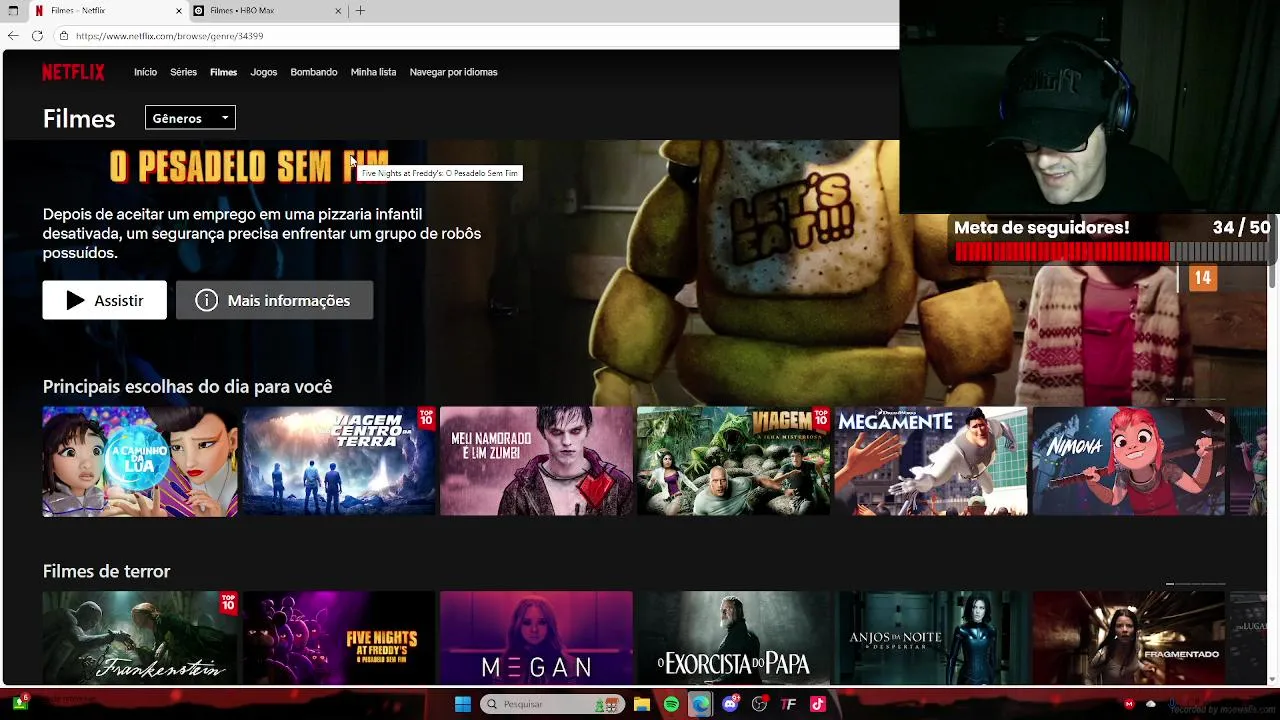The height and width of the screenshot is (720, 1280).
Task: Open Five Nights at Freddy's terror thumbnail
Action: coord(338,638)
